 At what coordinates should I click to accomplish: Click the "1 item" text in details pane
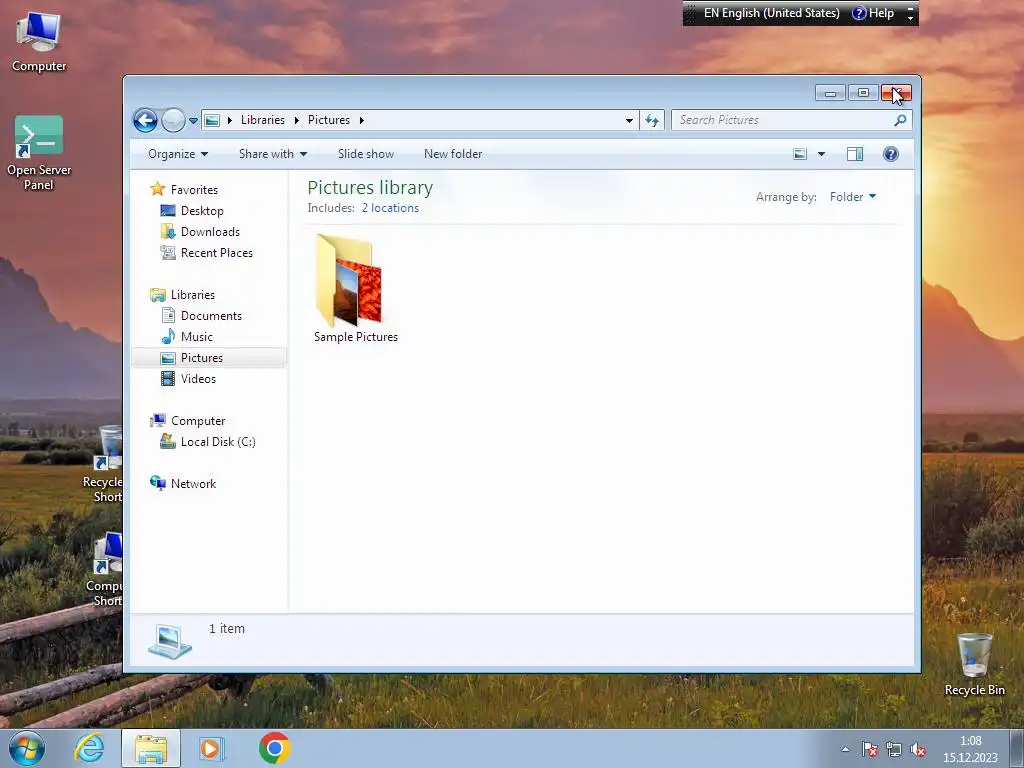(227, 629)
